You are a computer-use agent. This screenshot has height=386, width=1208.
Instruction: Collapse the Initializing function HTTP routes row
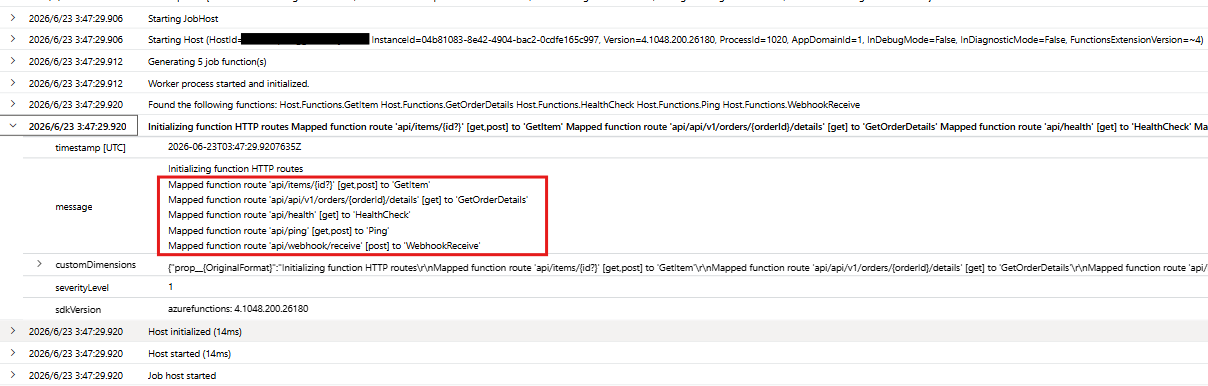12,127
